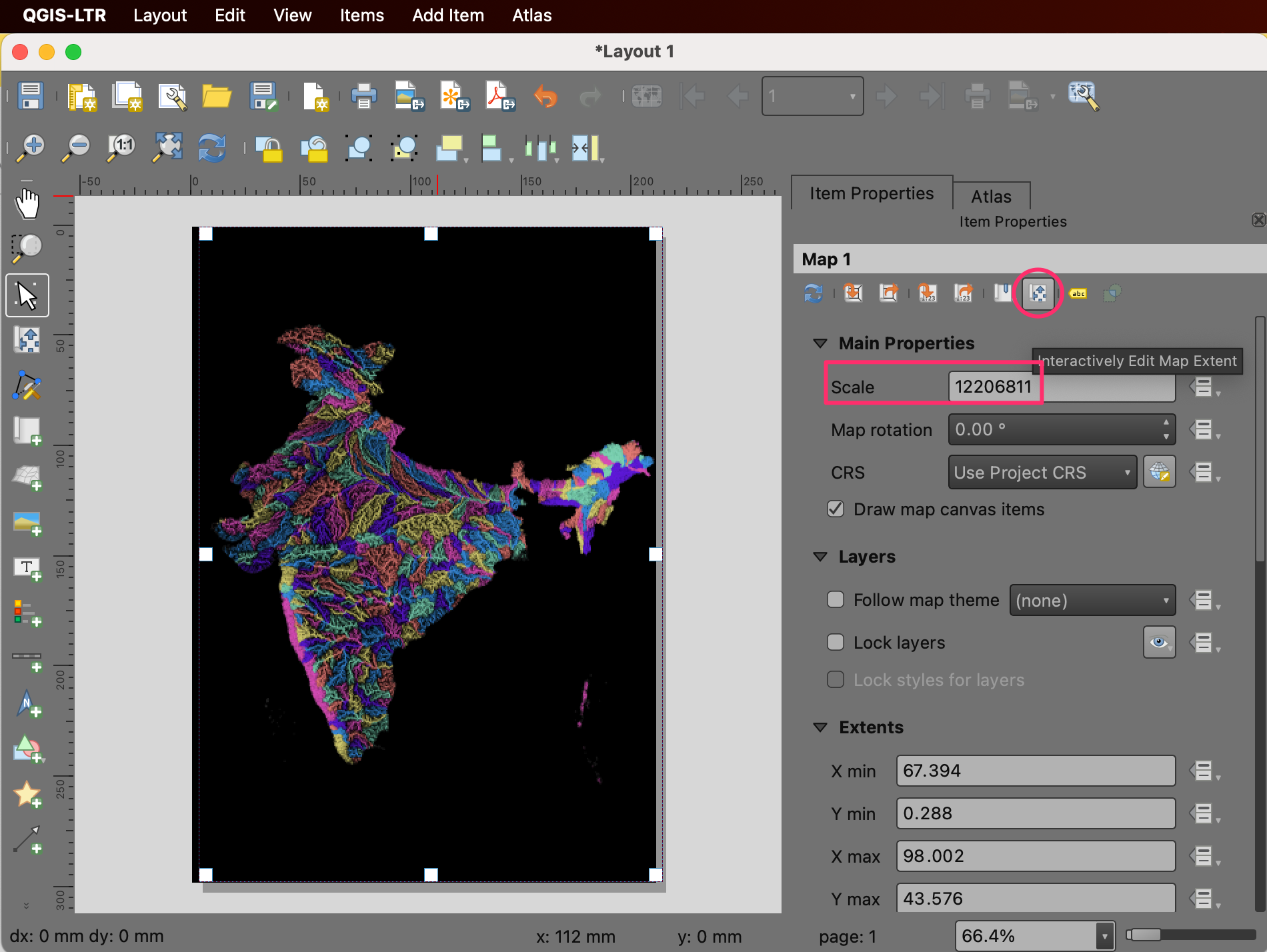Click Interactively Edit Map Extent button
1267x952 pixels.
[1038, 293]
